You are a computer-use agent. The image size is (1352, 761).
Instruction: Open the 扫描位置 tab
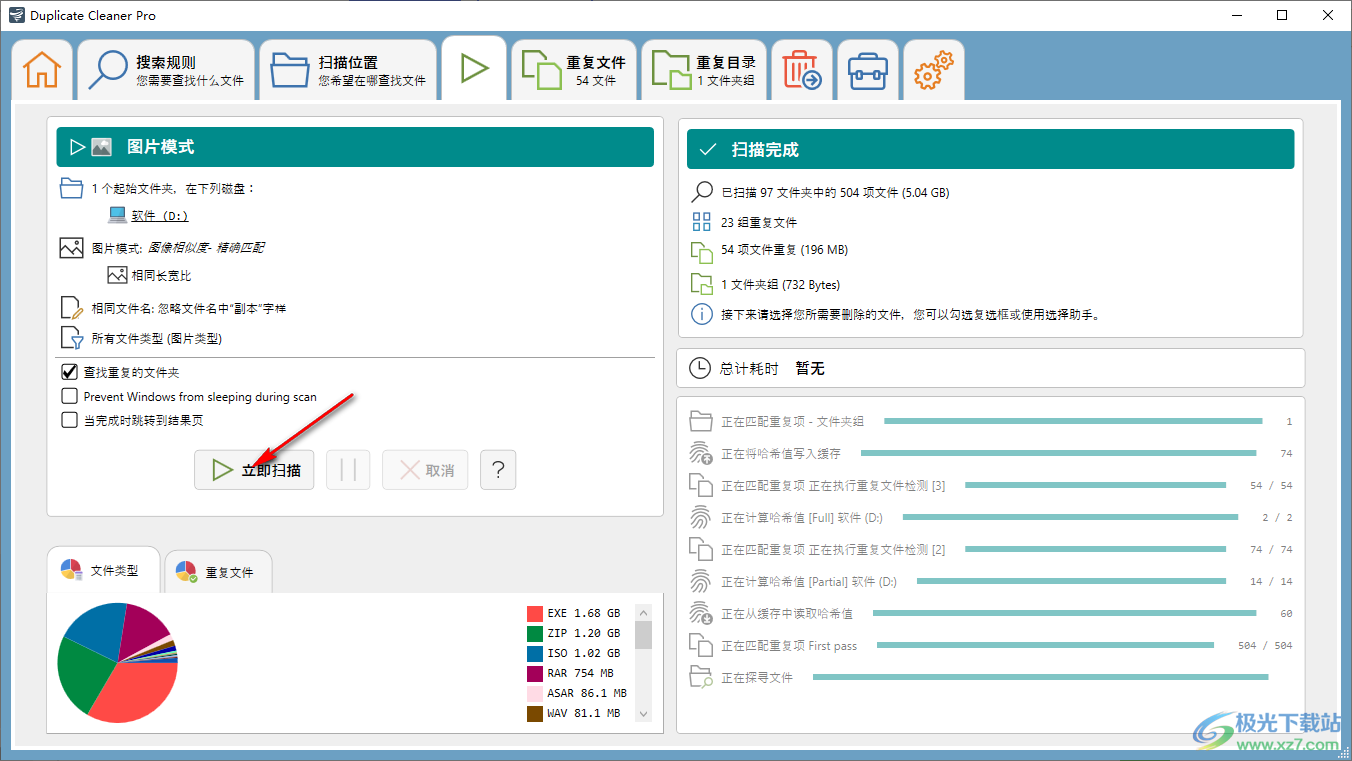(348, 70)
